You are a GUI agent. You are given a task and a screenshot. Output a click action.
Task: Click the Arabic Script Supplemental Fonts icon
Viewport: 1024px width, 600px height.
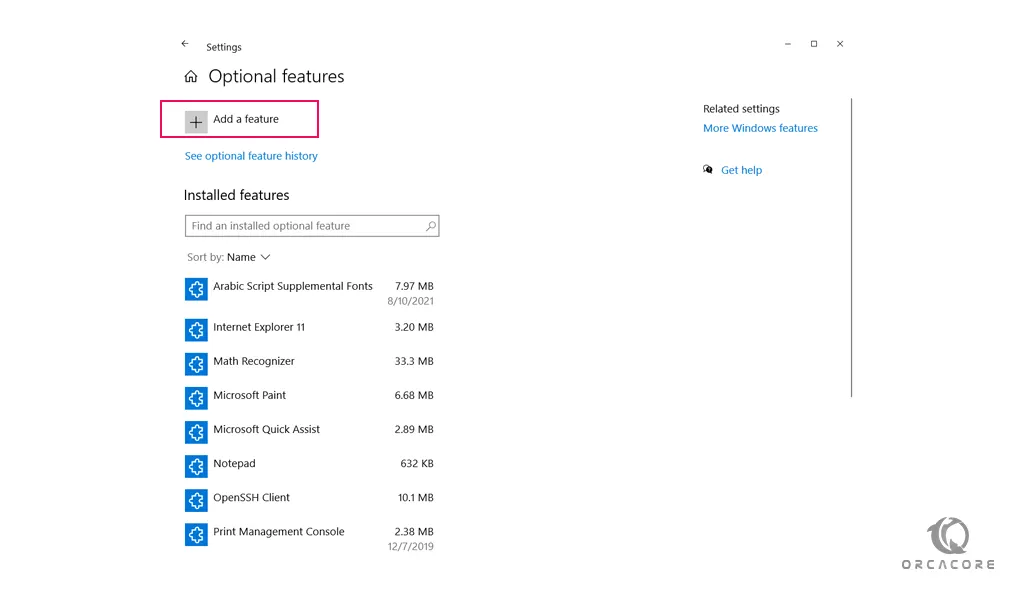[196, 289]
